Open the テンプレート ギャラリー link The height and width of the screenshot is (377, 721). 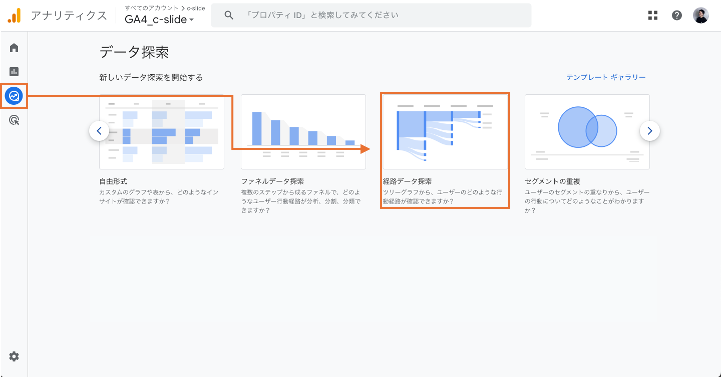pos(606,77)
